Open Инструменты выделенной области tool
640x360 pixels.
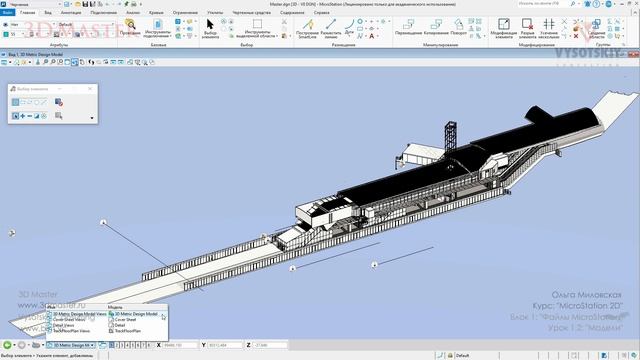click(257, 29)
